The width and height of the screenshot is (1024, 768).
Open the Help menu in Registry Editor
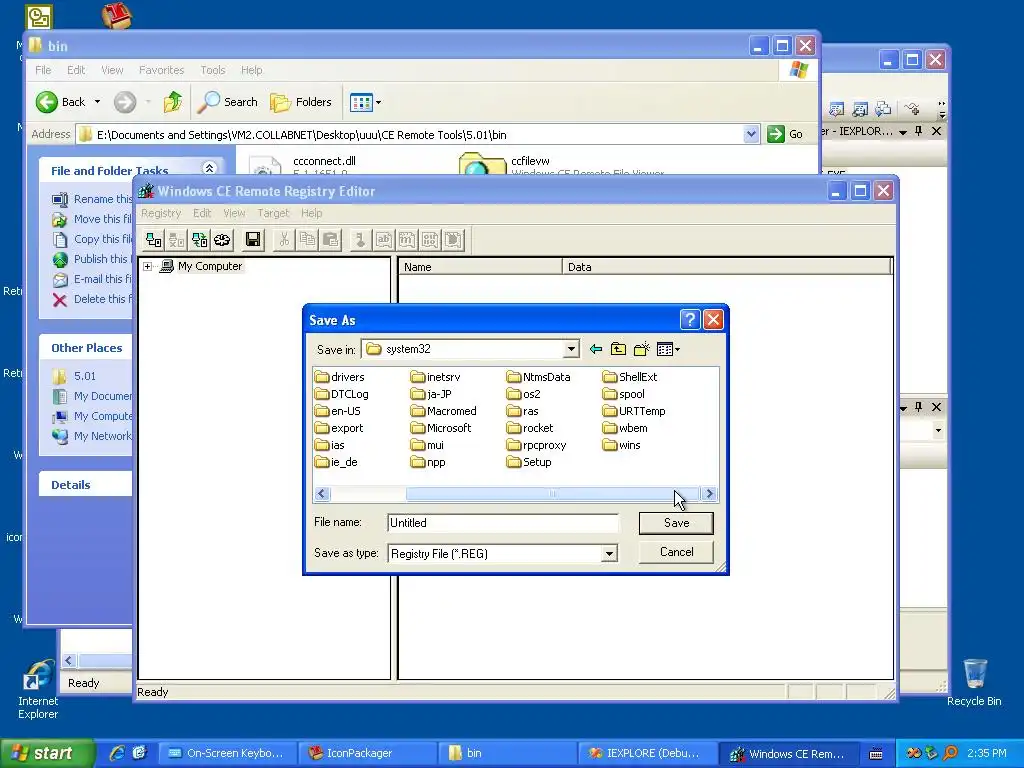point(312,213)
